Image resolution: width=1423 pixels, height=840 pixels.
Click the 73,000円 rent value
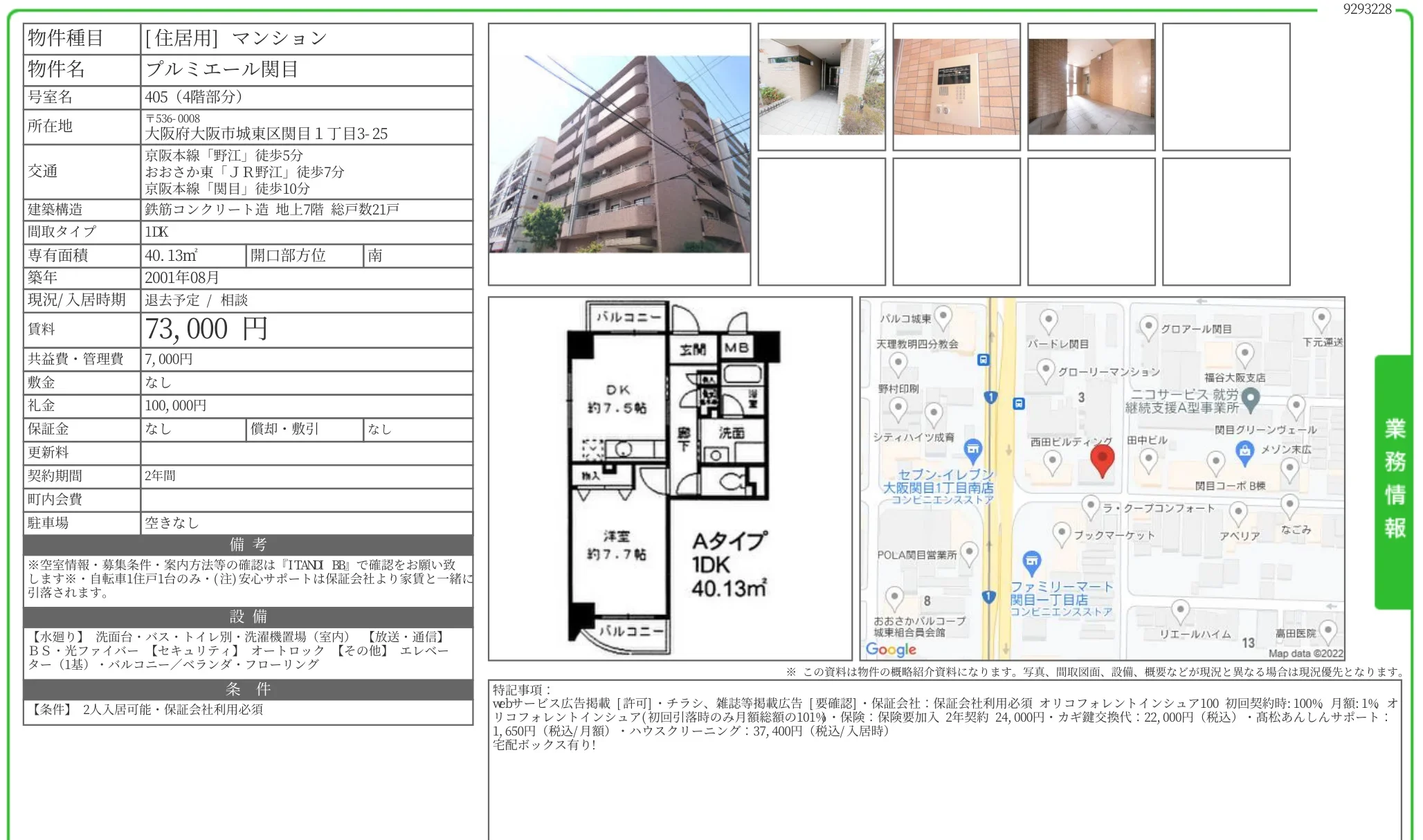206,329
